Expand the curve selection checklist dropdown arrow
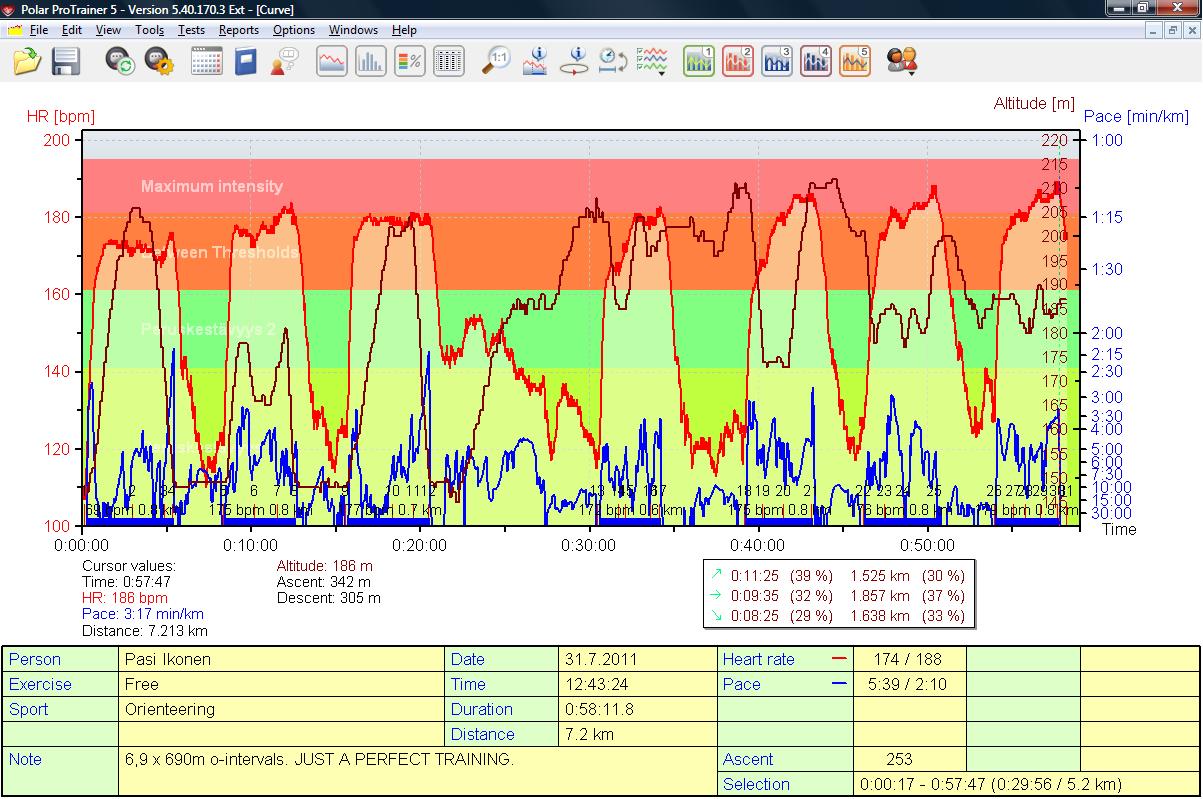1203x799 pixels. pos(661,73)
